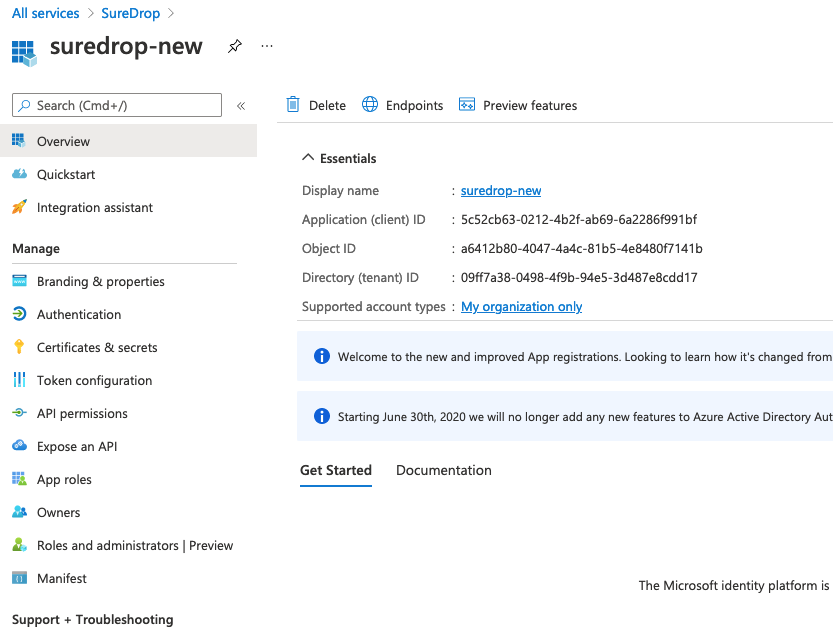Click the Expose an API cloud icon

(19, 446)
